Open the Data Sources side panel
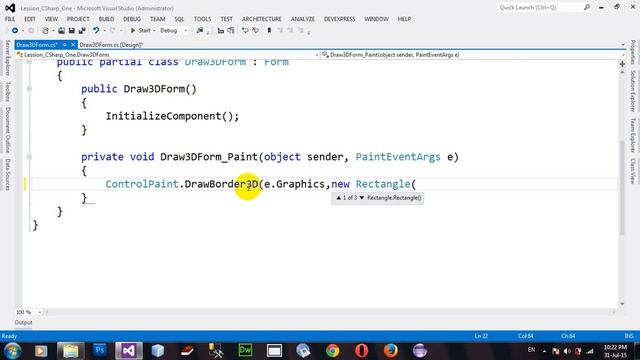This screenshot has height=360, width=640. click(x=7, y=174)
